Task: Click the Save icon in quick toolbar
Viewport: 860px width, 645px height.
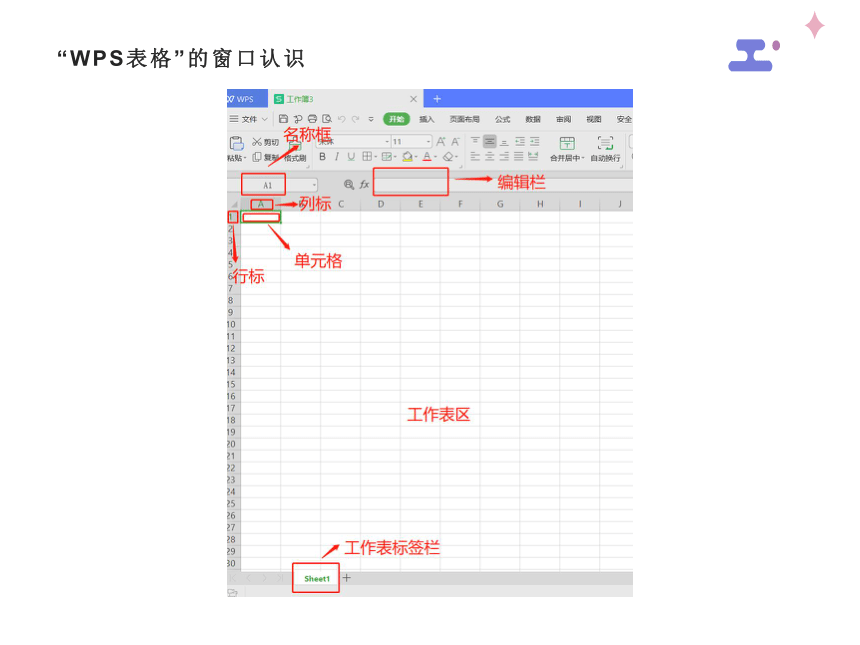Action: [x=283, y=118]
